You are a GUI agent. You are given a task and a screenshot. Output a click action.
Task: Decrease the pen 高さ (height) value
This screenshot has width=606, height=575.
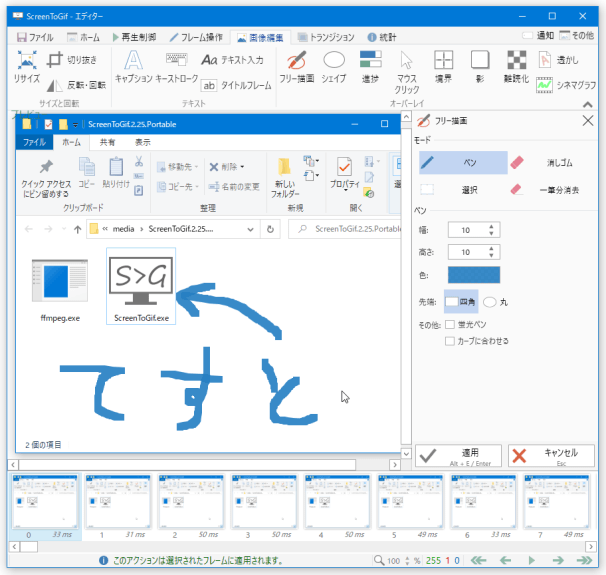pos(491,257)
